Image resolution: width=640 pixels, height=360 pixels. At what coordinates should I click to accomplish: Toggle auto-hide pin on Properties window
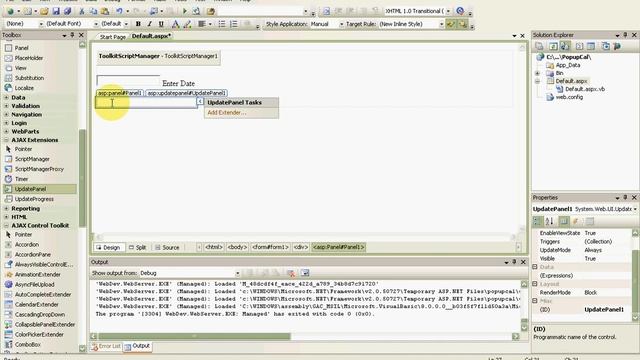click(x=625, y=198)
